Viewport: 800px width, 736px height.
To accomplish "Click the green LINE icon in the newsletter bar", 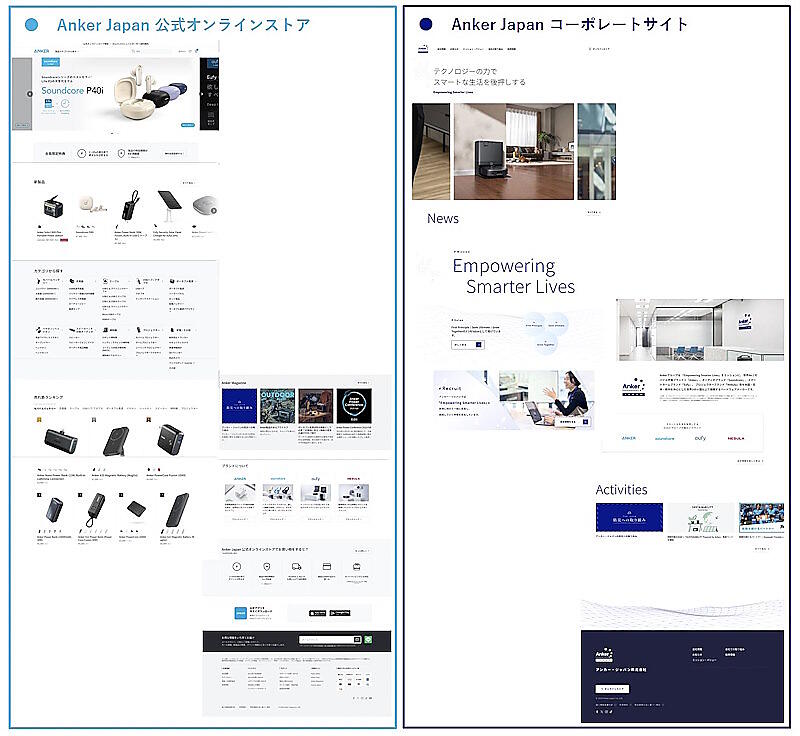I will tap(368, 640).
